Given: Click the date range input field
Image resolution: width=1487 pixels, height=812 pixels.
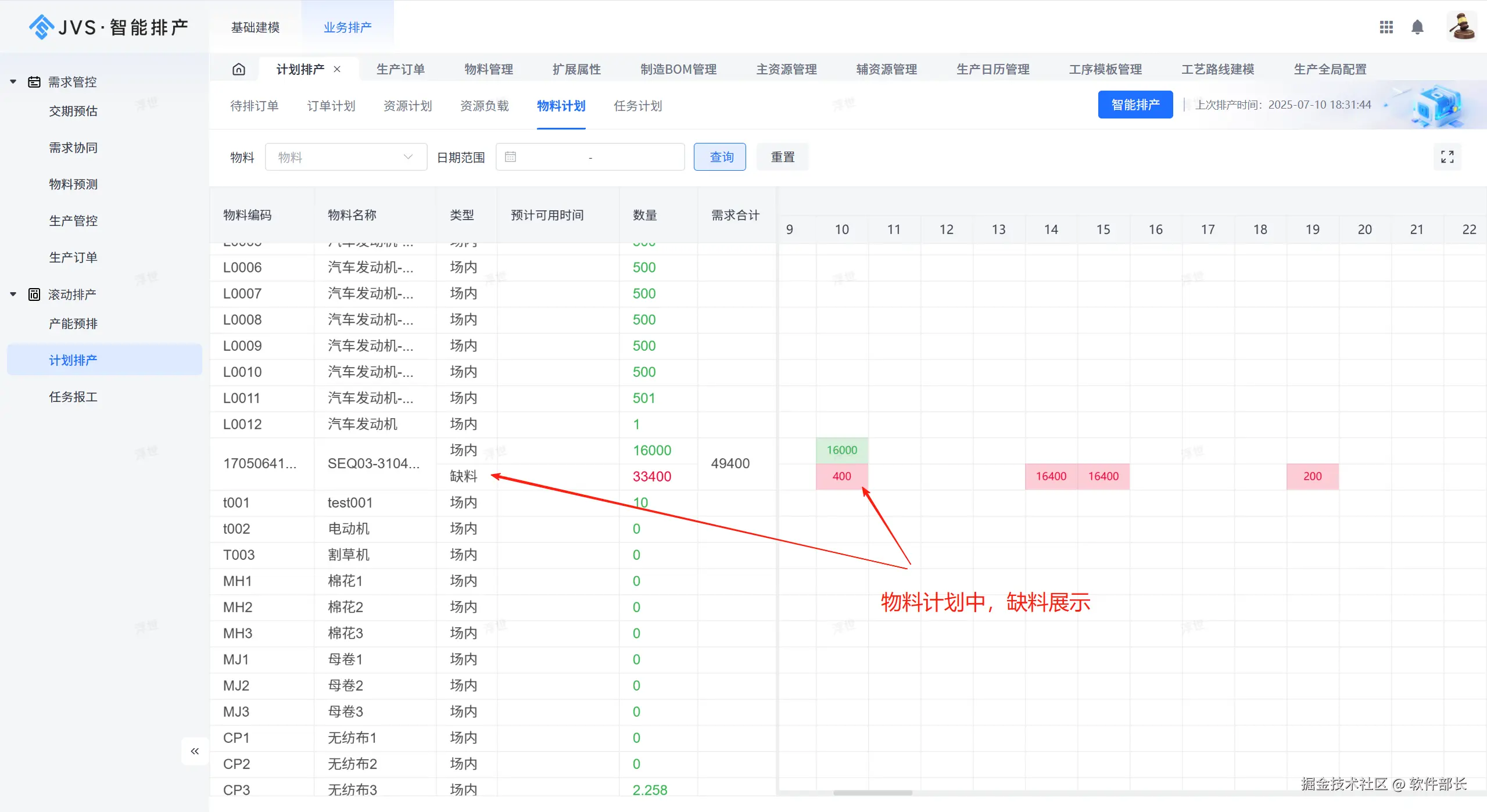Looking at the screenshot, I should click(x=590, y=157).
